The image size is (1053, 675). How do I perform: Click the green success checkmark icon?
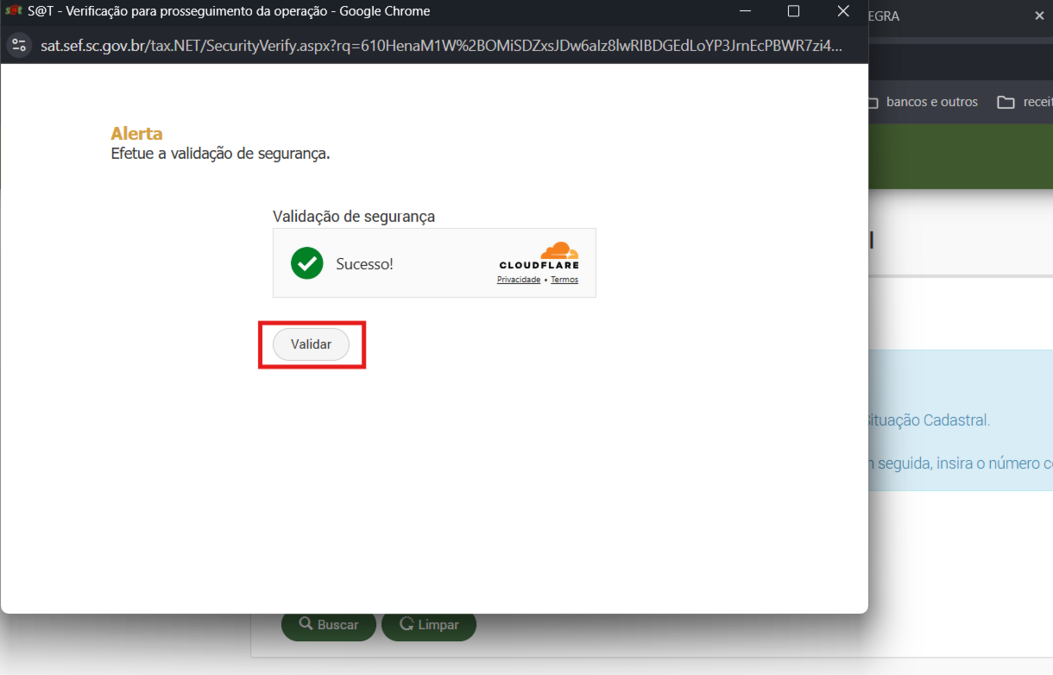[307, 264]
